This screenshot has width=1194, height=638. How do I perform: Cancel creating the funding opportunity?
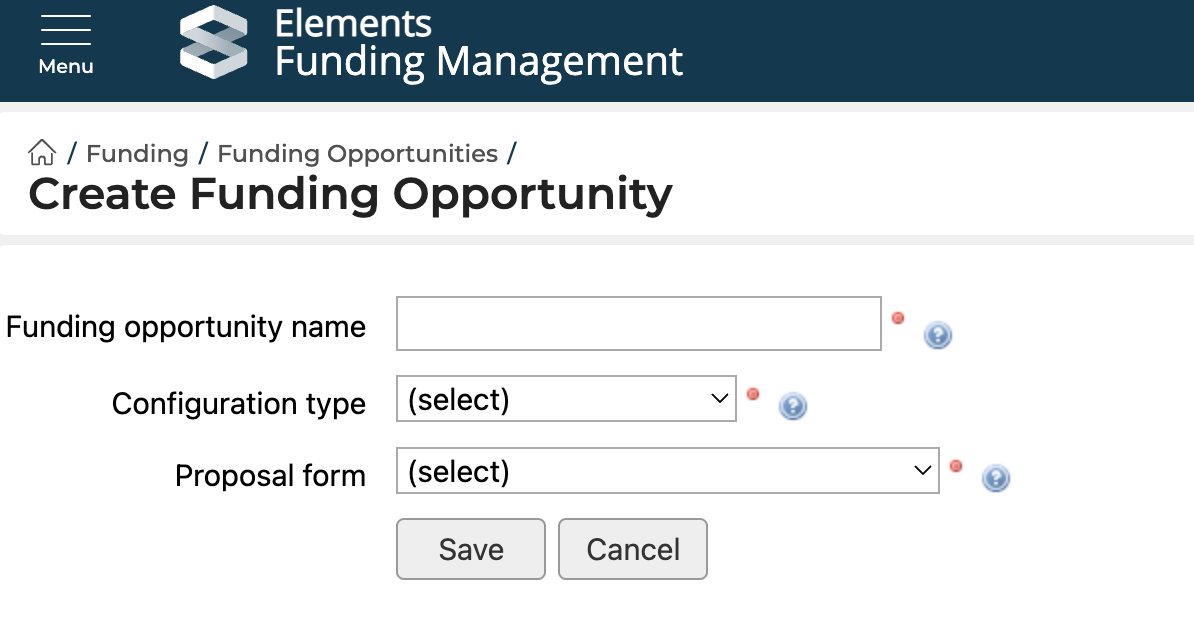(632, 549)
